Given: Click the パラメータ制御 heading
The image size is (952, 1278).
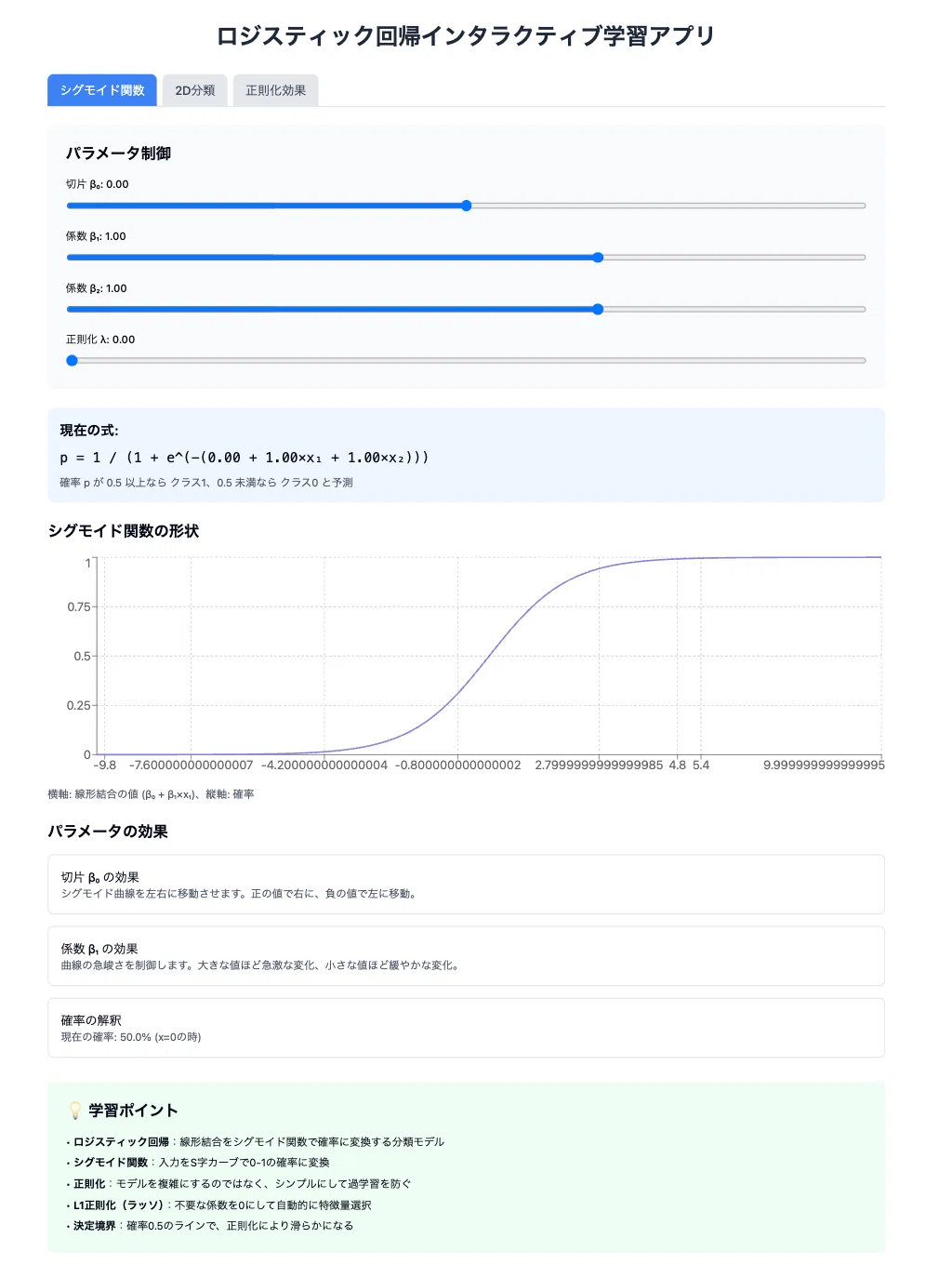Looking at the screenshot, I should (118, 153).
